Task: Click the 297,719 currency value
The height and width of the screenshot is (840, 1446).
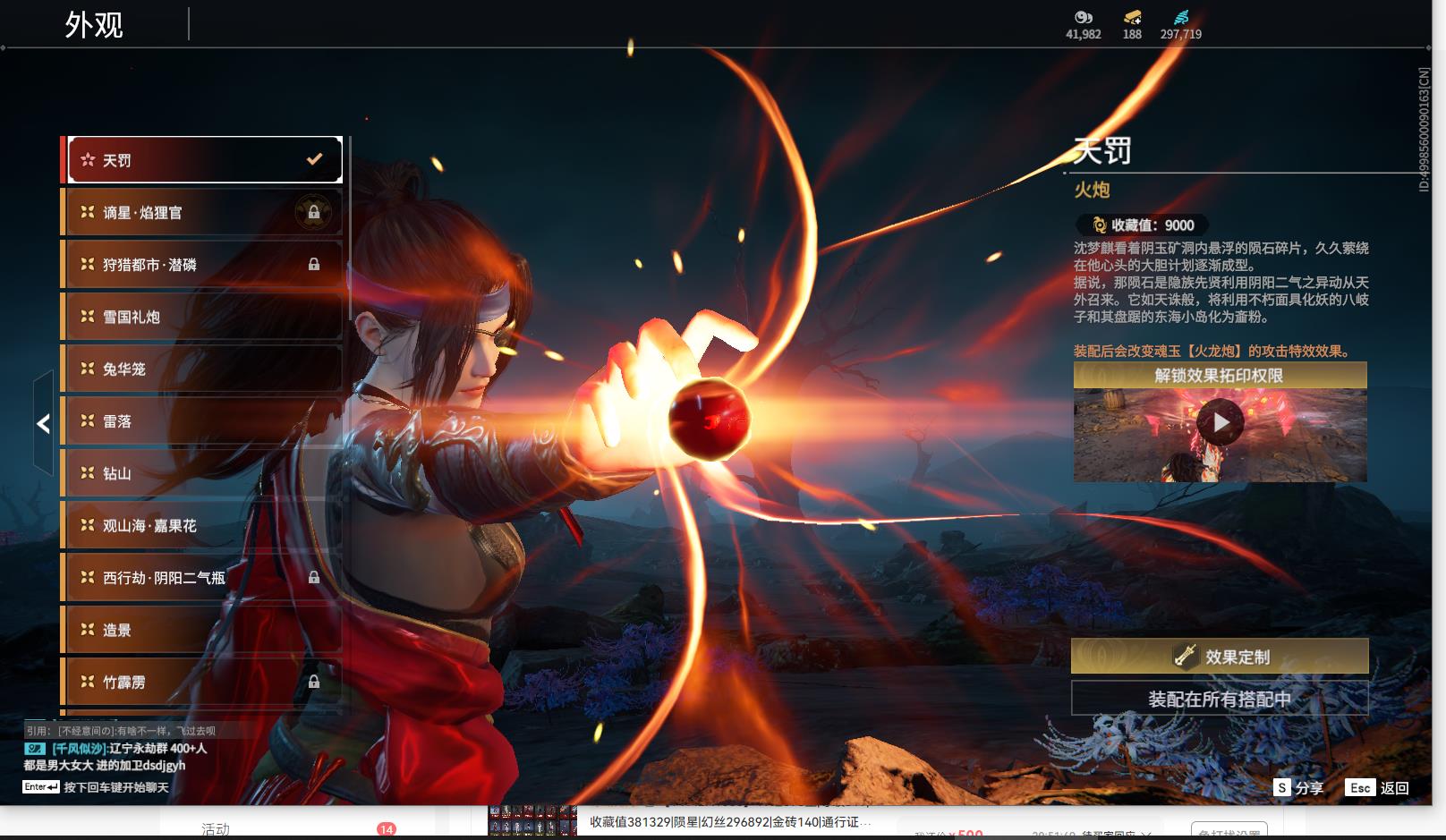Action: tap(1181, 34)
